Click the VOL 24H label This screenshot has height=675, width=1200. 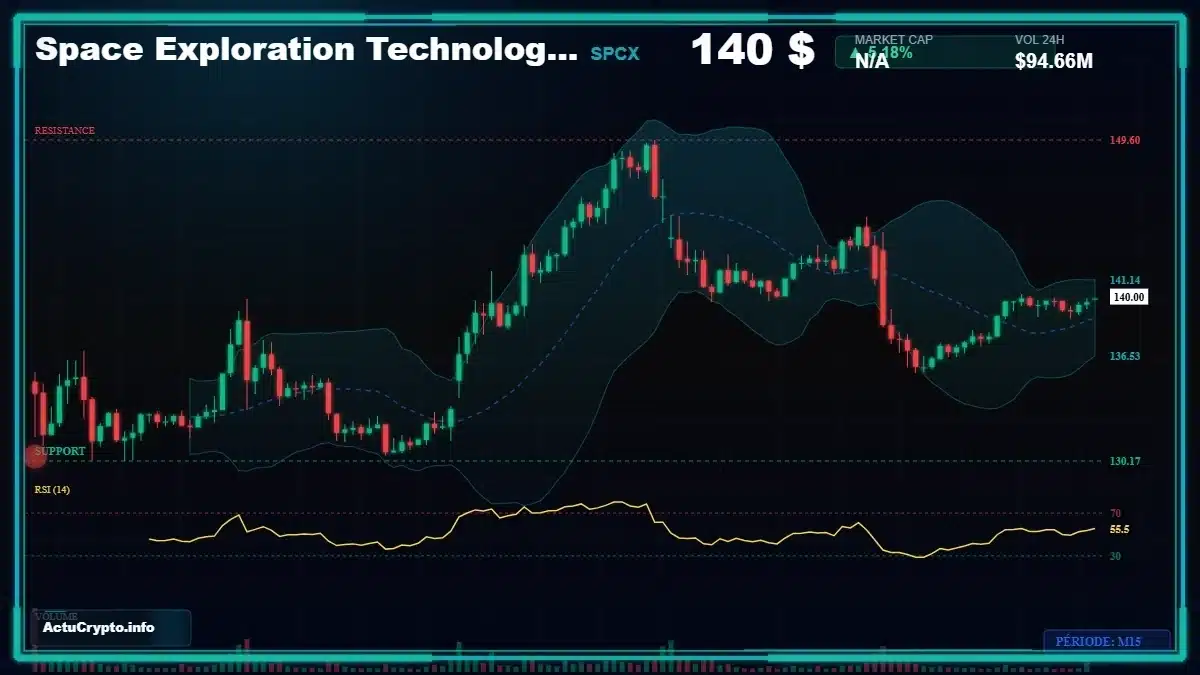coord(1040,39)
